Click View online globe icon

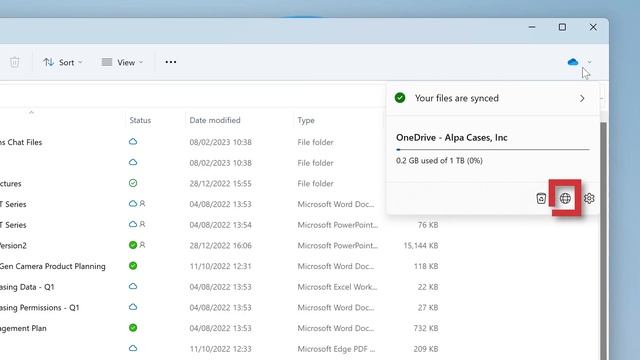pos(565,198)
